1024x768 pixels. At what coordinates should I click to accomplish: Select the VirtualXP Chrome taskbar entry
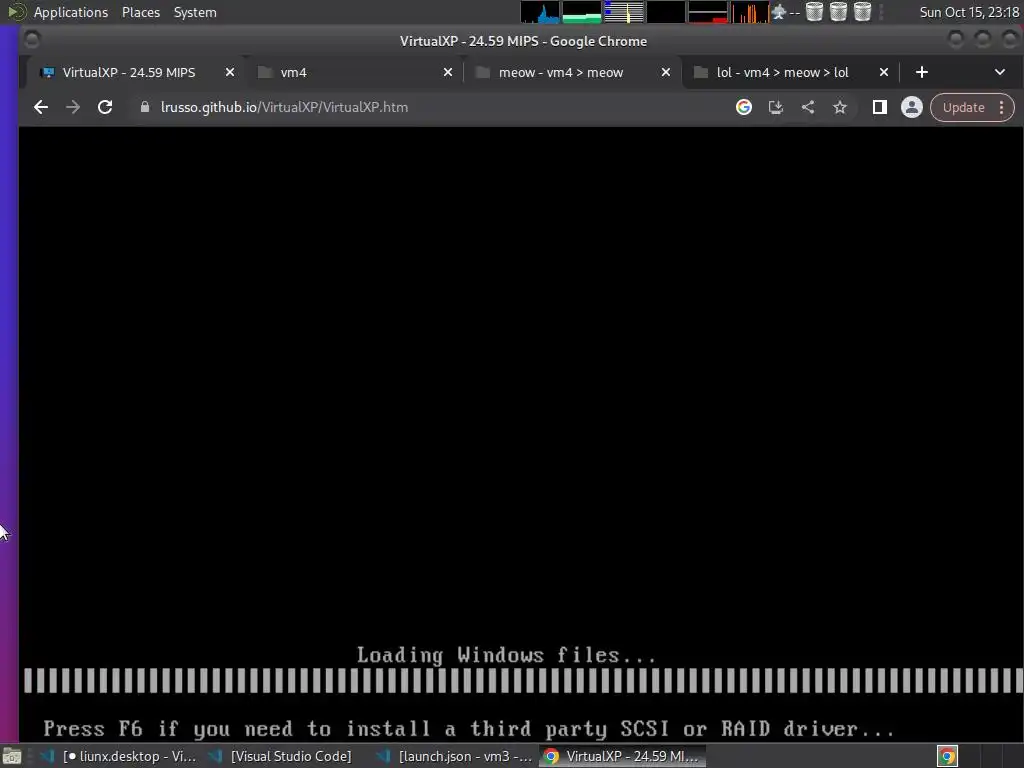click(623, 756)
